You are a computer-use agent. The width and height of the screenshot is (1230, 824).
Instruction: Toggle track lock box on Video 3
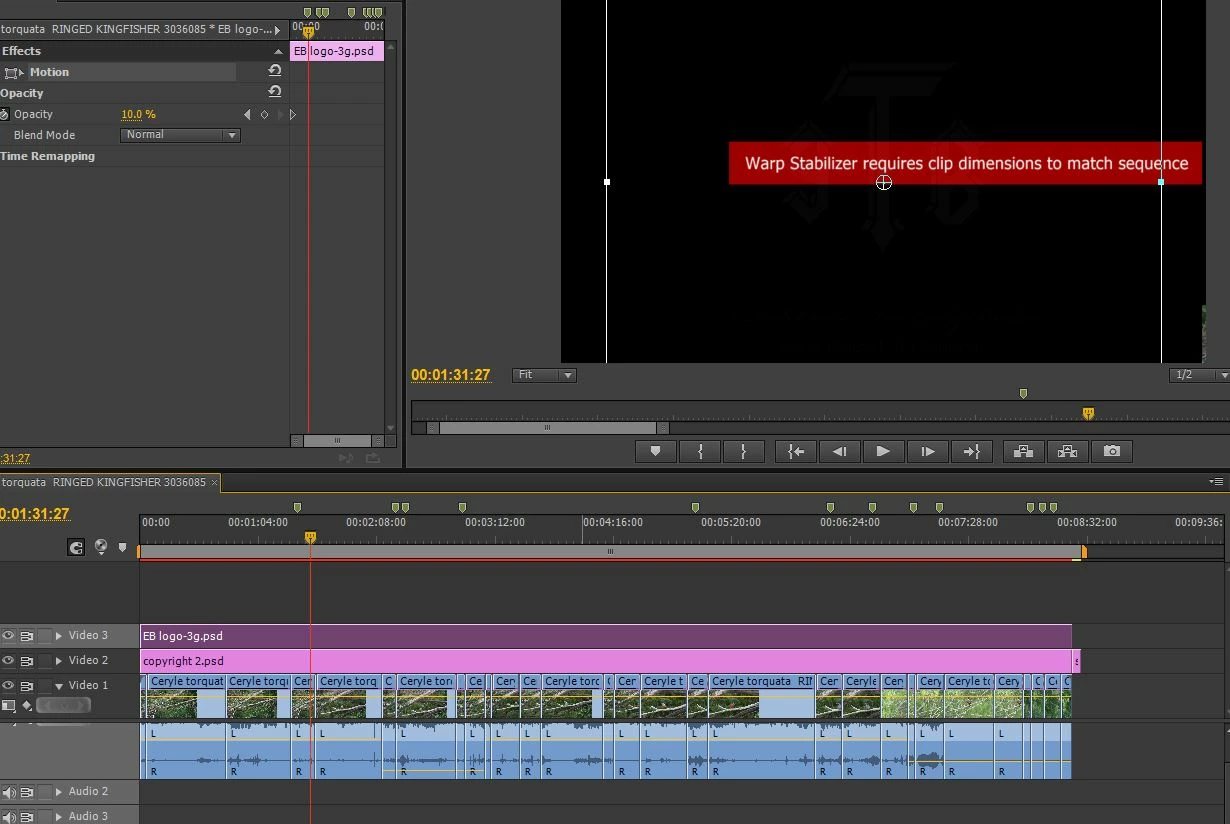tap(44, 636)
